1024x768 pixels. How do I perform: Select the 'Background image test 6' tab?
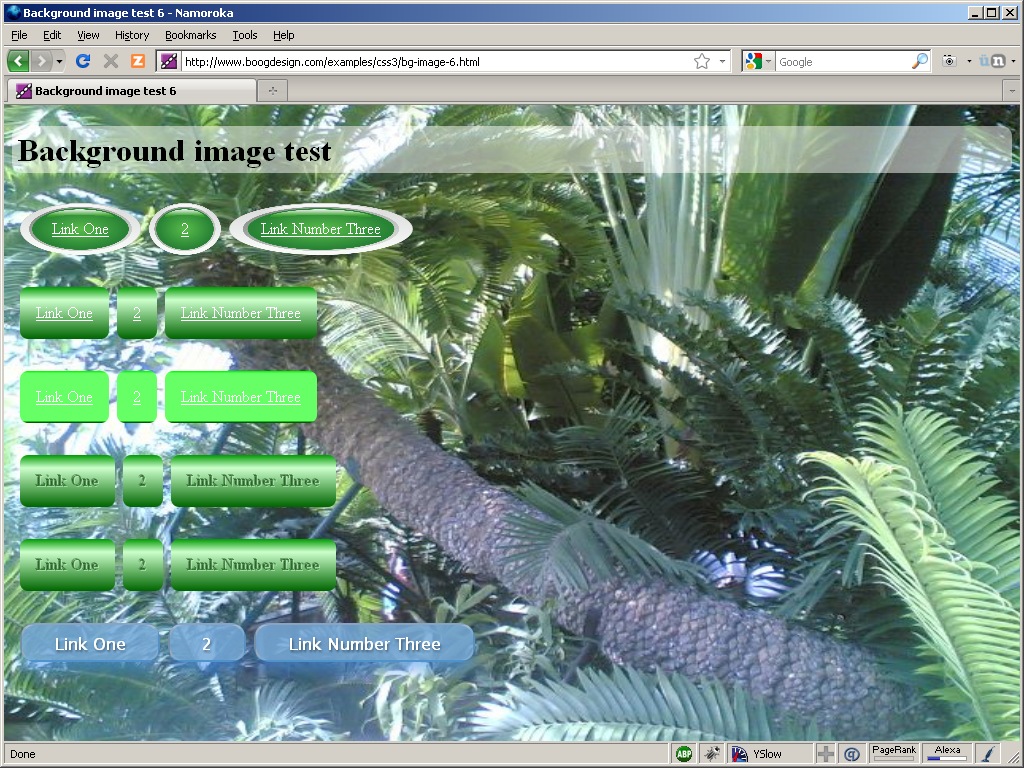tap(131, 91)
